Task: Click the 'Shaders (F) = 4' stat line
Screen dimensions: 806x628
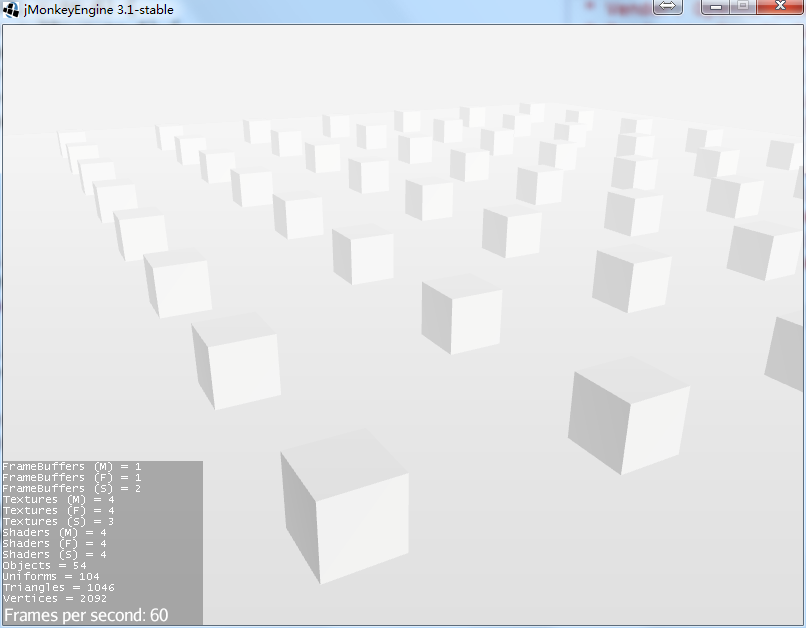Action: coord(54,543)
